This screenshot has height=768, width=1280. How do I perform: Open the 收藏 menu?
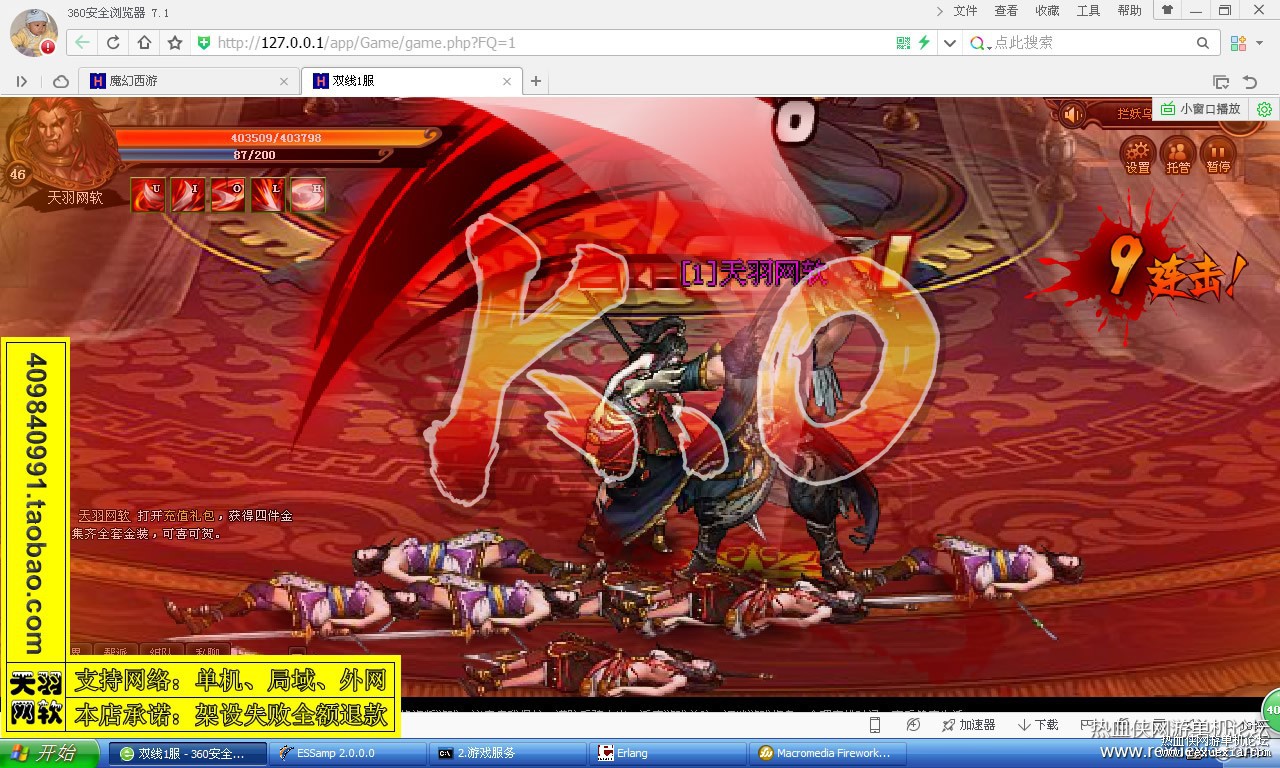[1047, 11]
